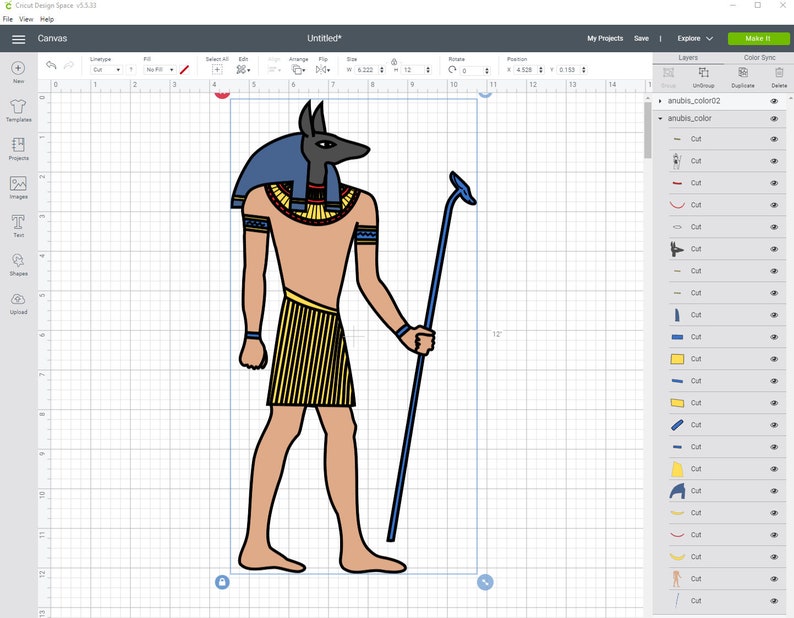Adjust the width stepper arrows
The image size is (794, 618).
[x=382, y=70]
